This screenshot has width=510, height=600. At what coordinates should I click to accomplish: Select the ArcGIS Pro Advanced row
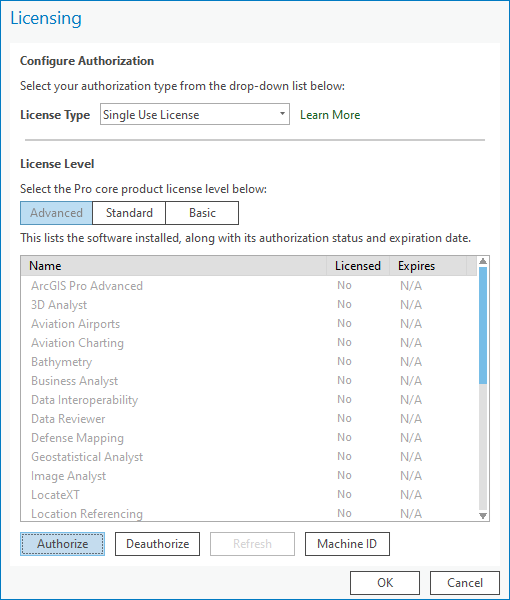pyautogui.click(x=249, y=286)
